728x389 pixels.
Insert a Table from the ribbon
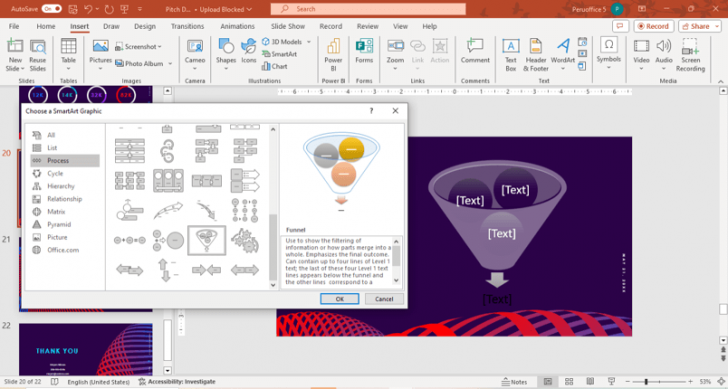point(68,55)
